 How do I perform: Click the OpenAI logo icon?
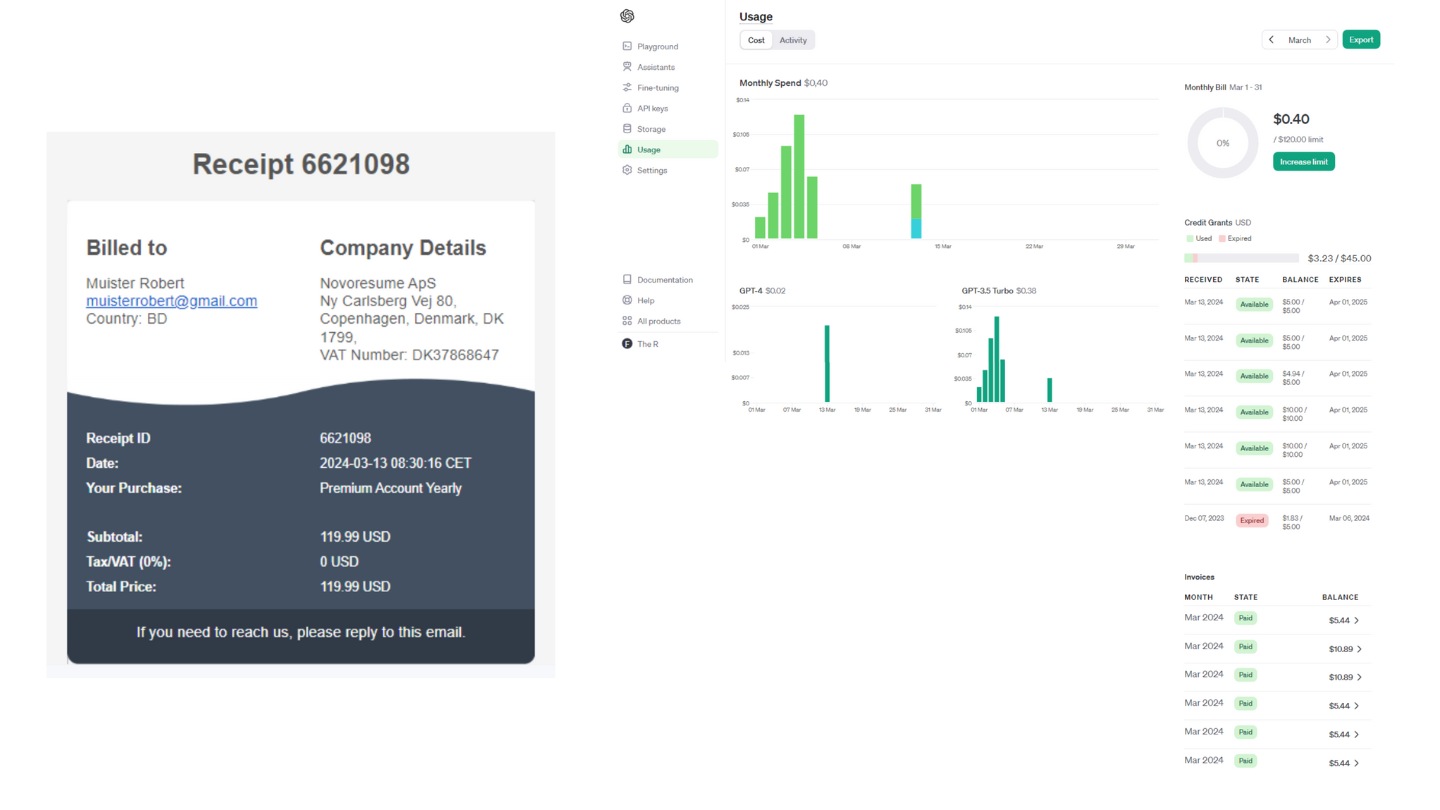click(x=627, y=16)
